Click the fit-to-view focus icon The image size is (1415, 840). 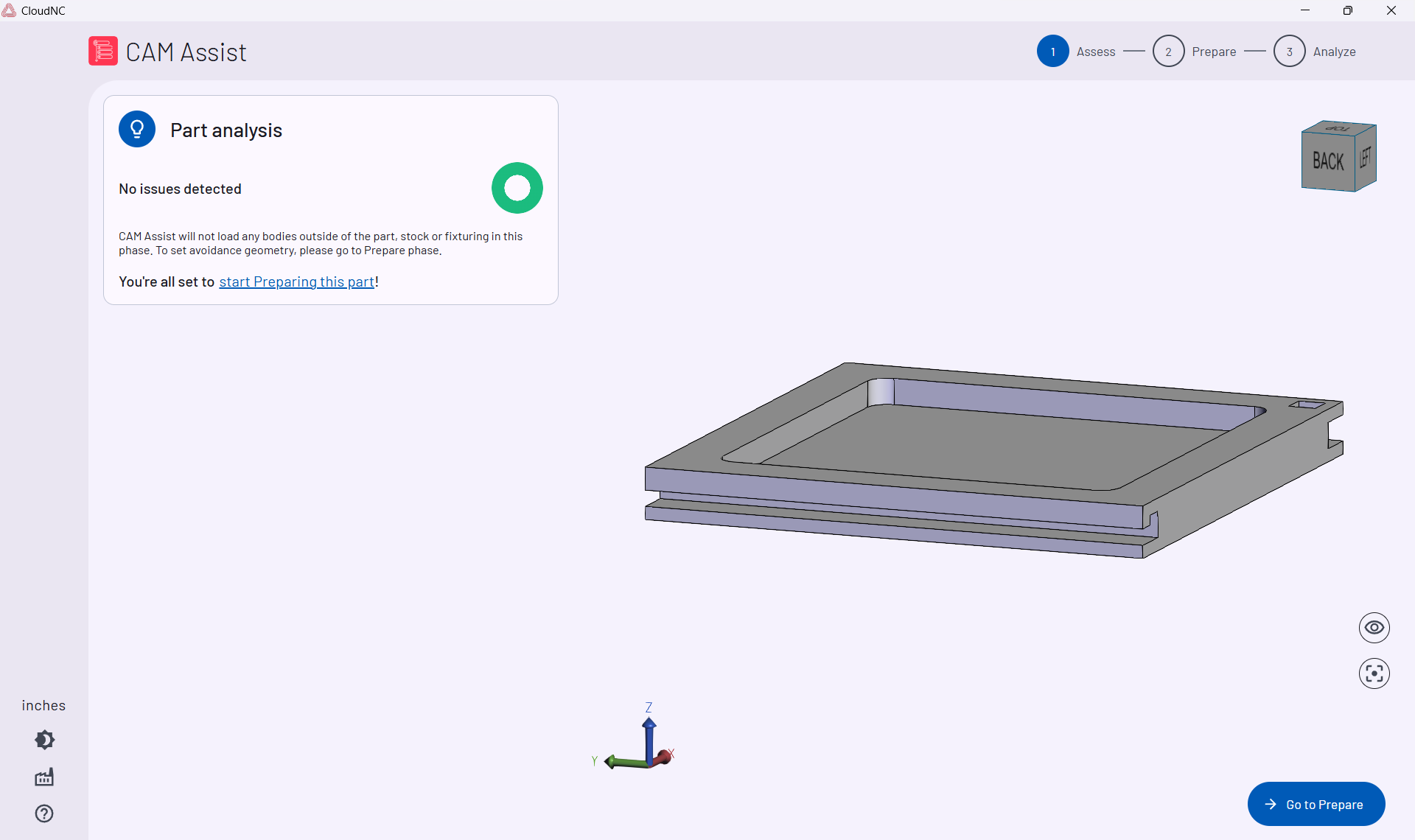[1374, 673]
